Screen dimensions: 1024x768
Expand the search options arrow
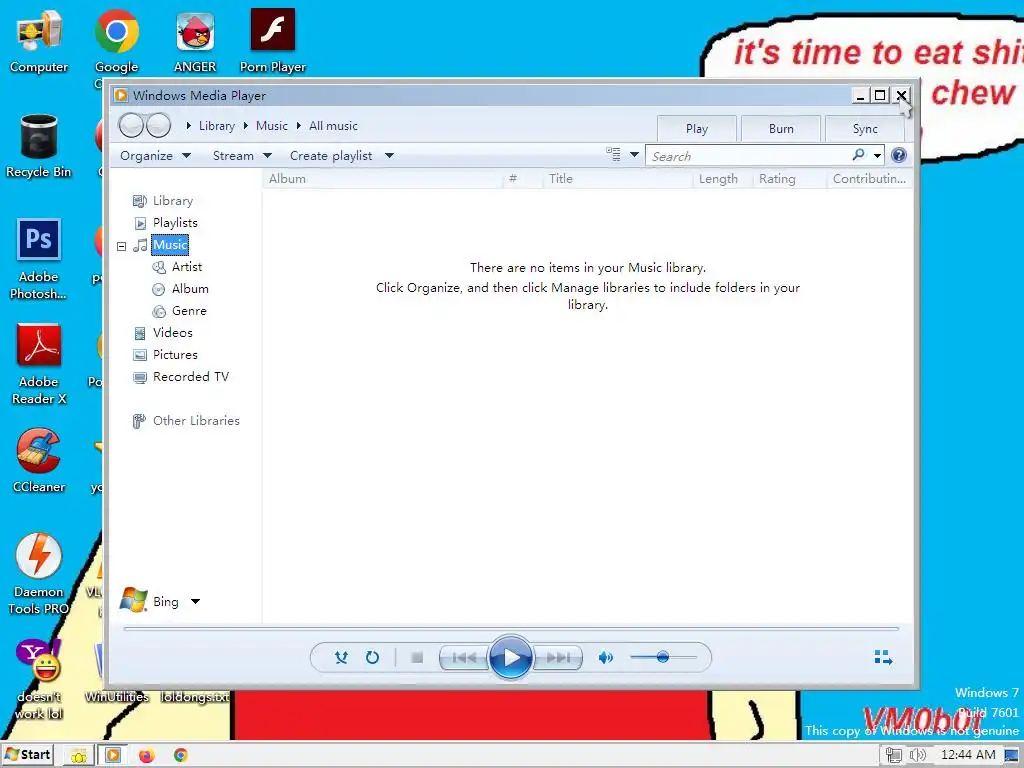(877, 155)
